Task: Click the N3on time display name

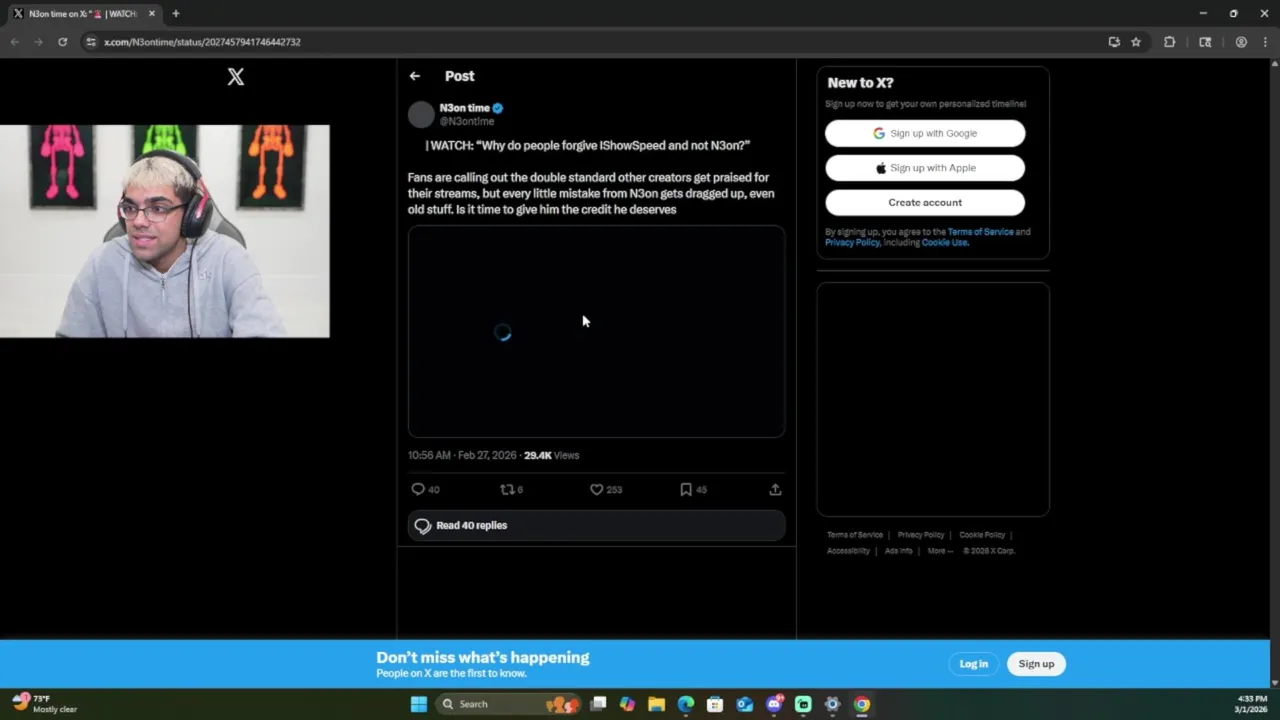Action: pos(465,108)
